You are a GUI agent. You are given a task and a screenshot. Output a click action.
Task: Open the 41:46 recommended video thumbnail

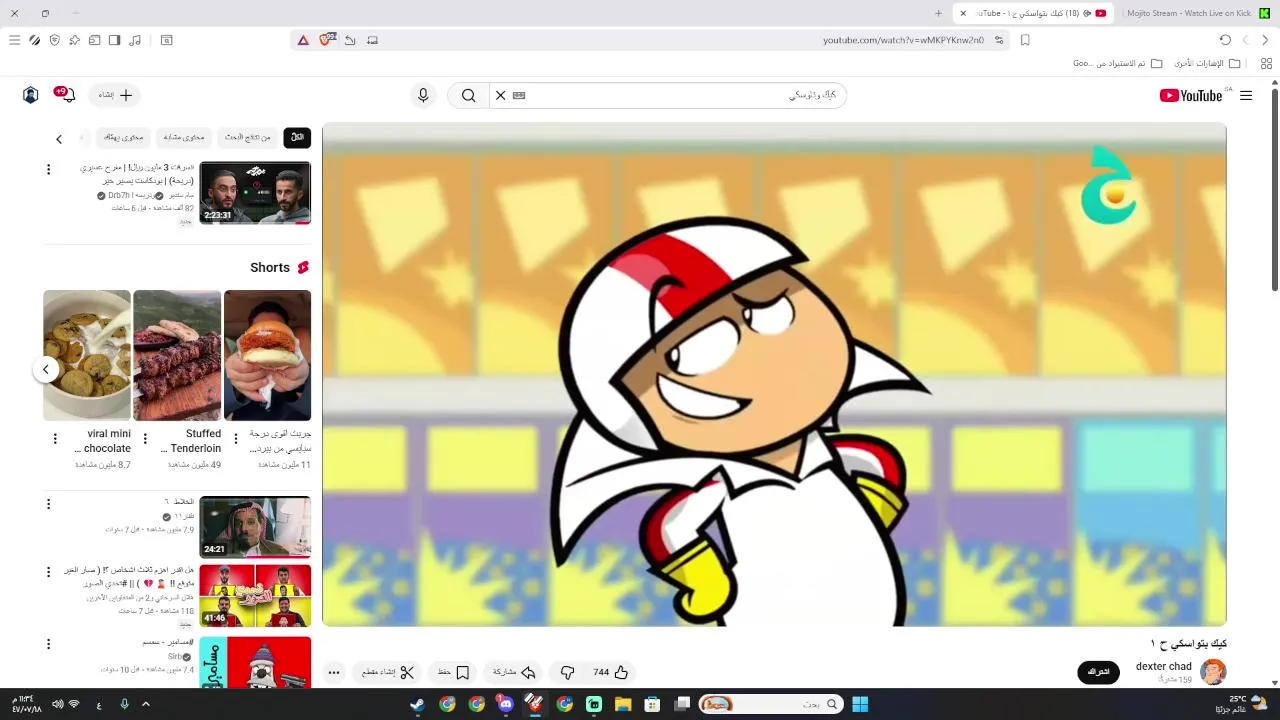[255, 595]
